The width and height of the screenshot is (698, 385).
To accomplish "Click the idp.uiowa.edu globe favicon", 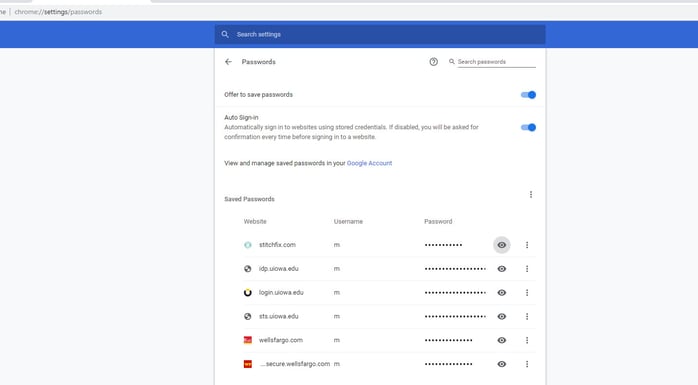I will pyautogui.click(x=248, y=269).
